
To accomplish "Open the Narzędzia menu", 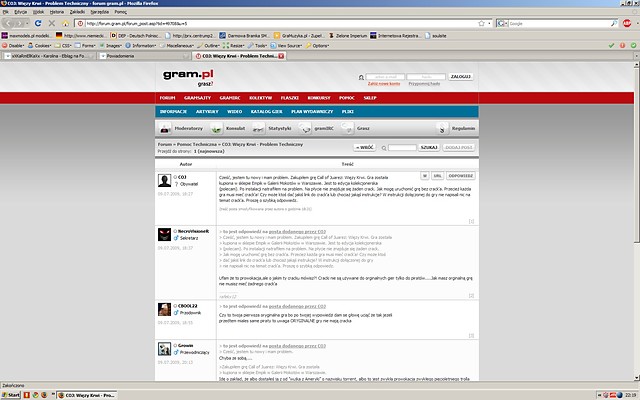I will 100,12.
